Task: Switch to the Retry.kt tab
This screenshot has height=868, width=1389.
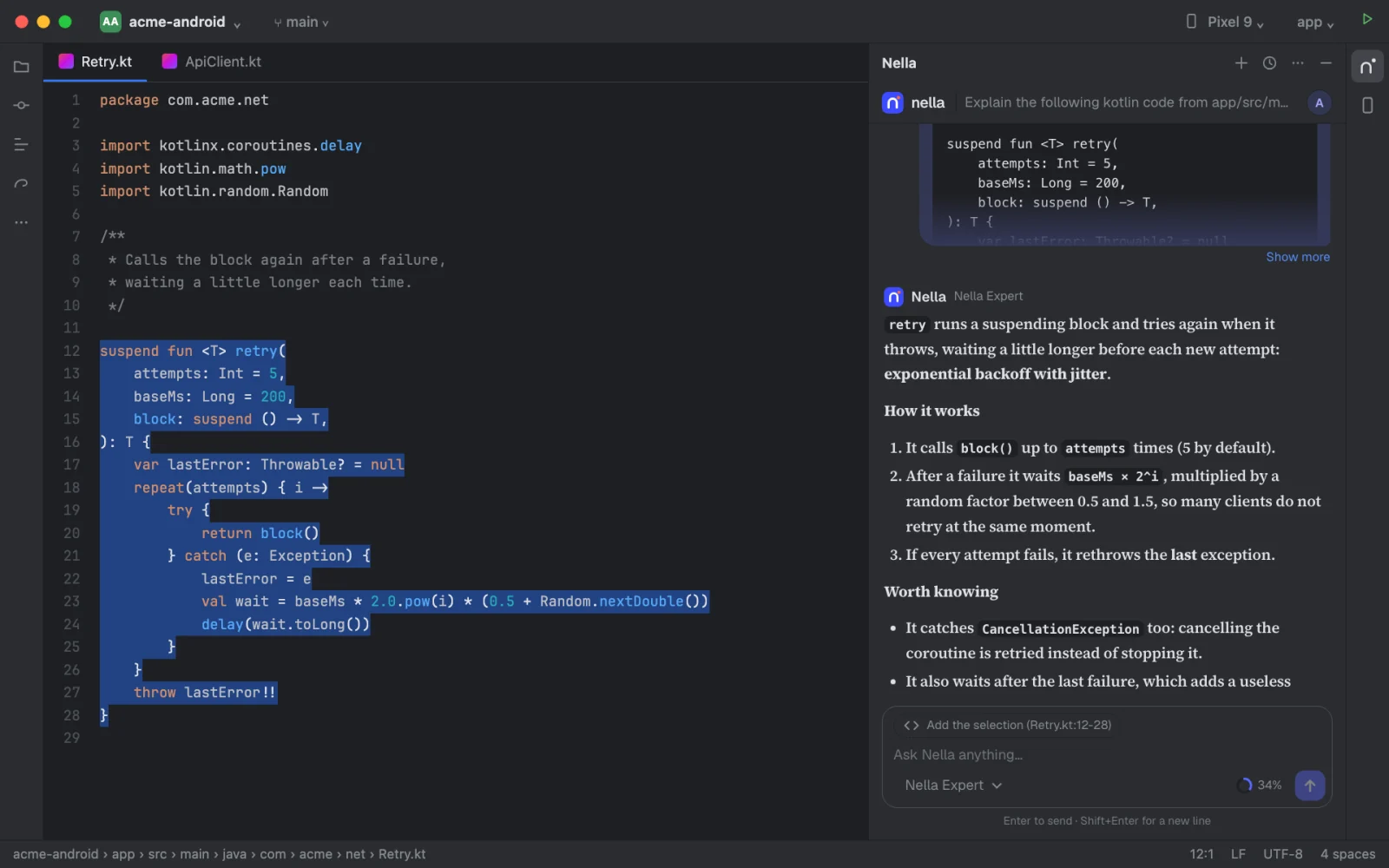Action: tap(95, 62)
